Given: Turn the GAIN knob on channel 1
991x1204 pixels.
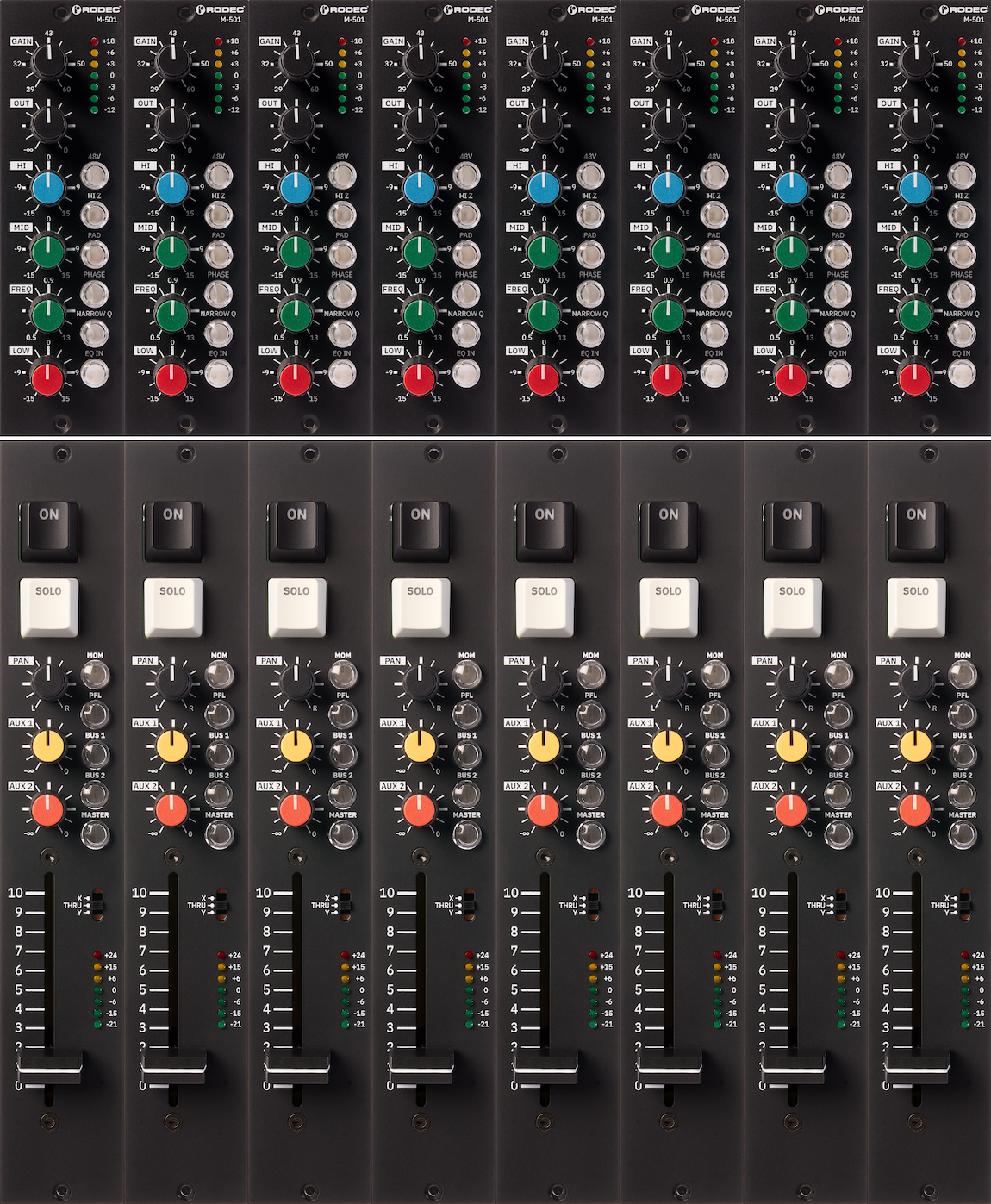Looking at the screenshot, I should pyautogui.click(x=48, y=63).
